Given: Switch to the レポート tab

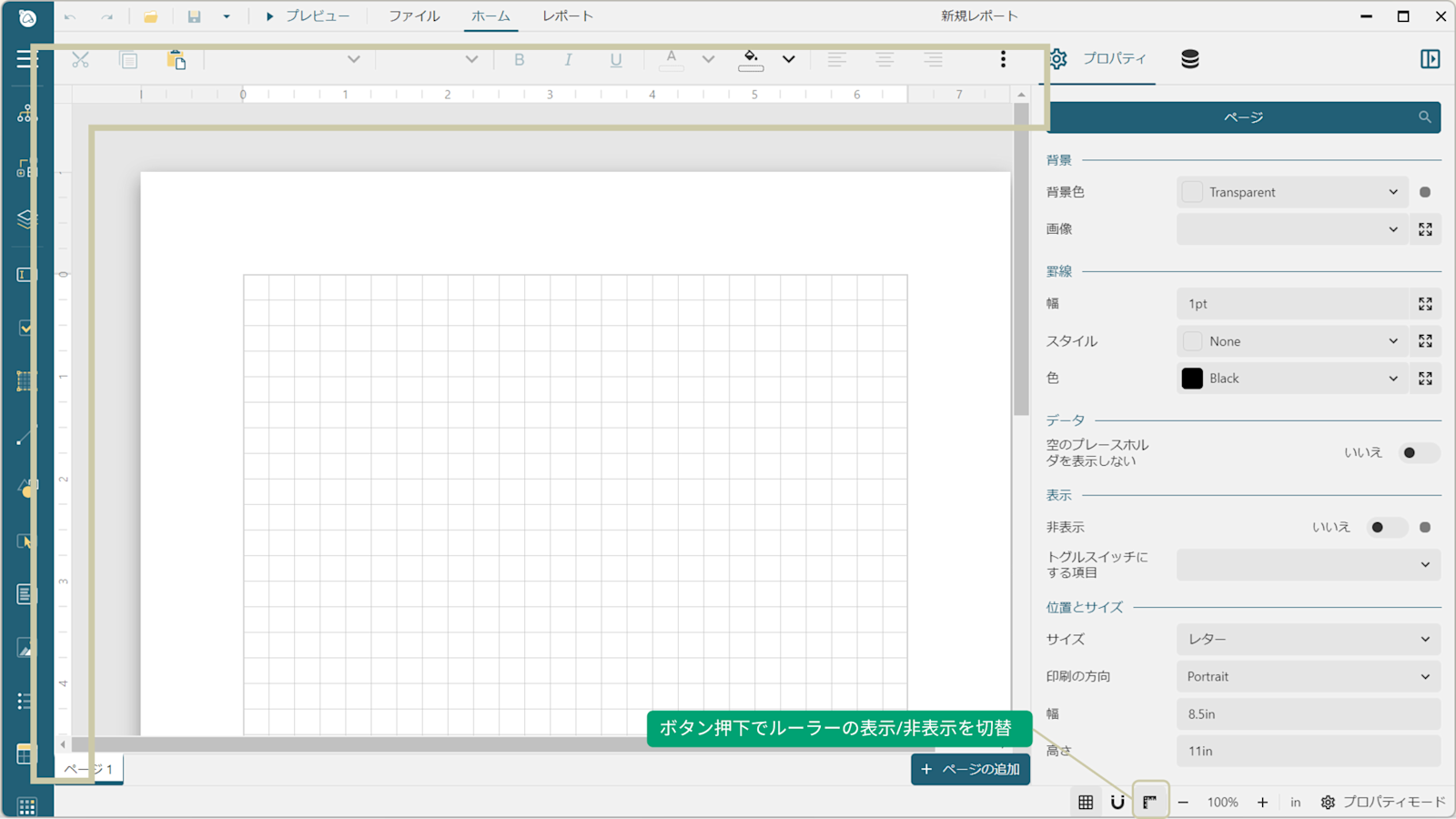Looking at the screenshot, I should [568, 16].
